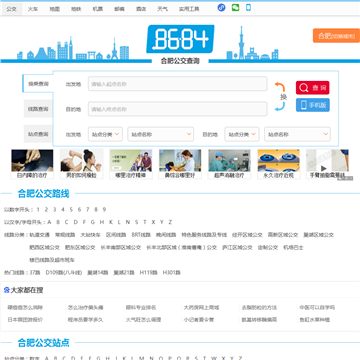Click route number link 1

[x=38, y=209]
